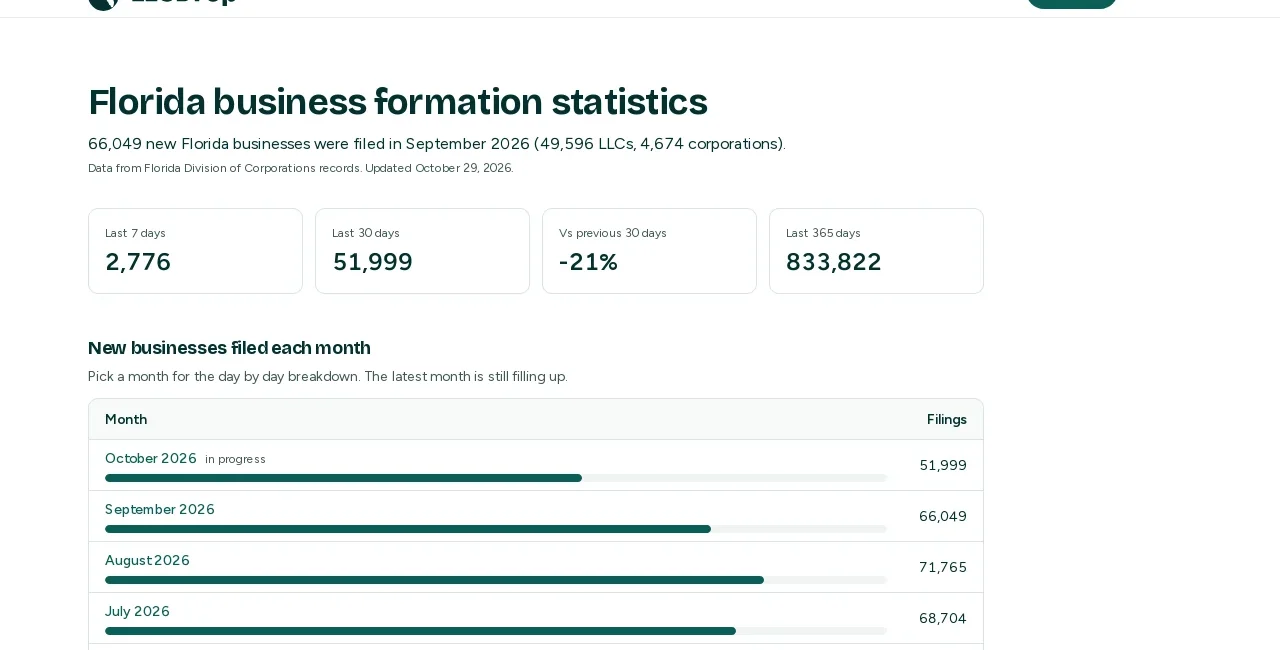The height and width of the screenshot is (650, 1280).
Task: Click the -21% change value
Action: [x=588, y=262]
